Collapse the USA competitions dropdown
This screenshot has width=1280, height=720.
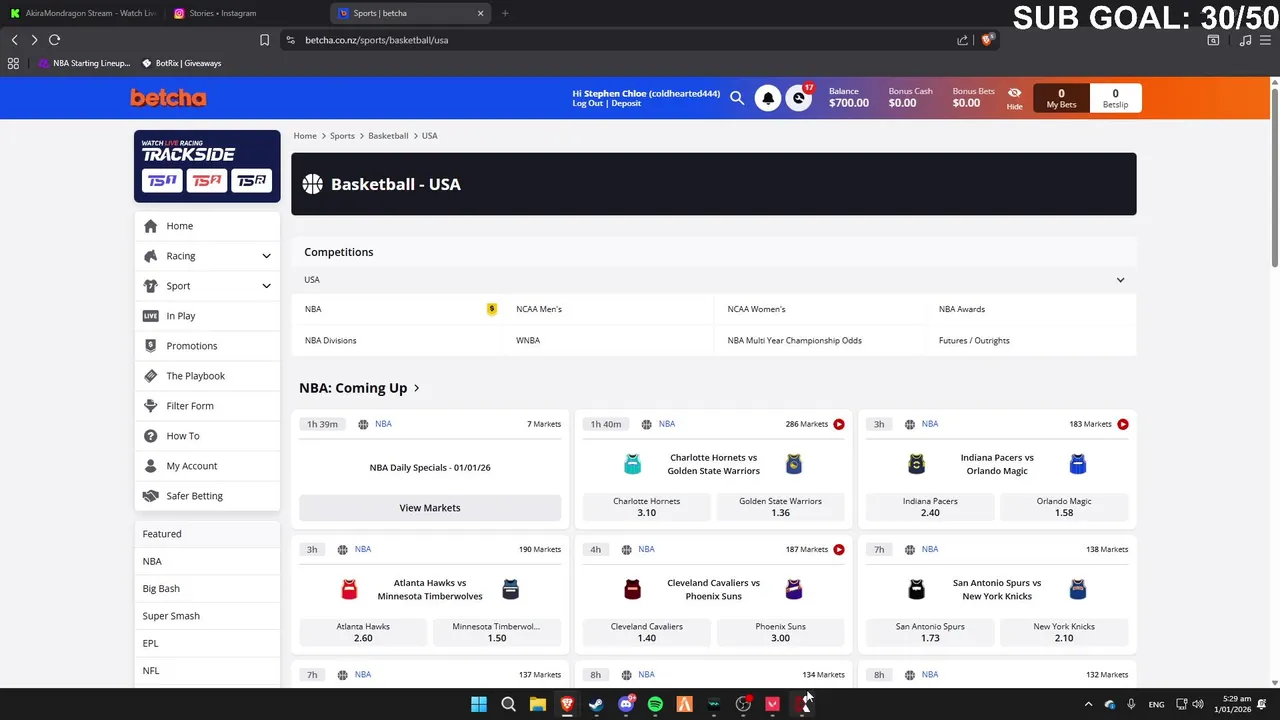pyautogui.click(x=1120, y=280)
